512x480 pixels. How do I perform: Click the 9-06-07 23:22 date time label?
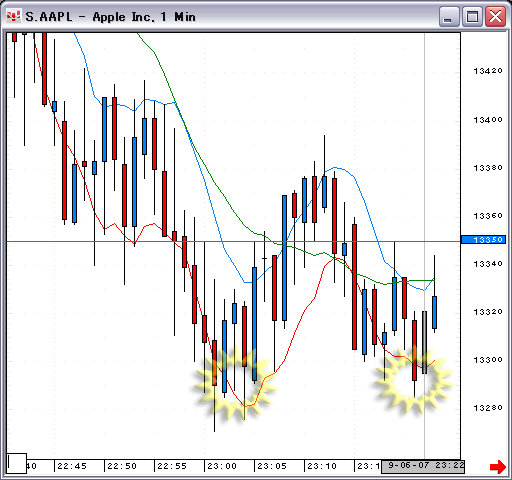click(x=423, y=466)
